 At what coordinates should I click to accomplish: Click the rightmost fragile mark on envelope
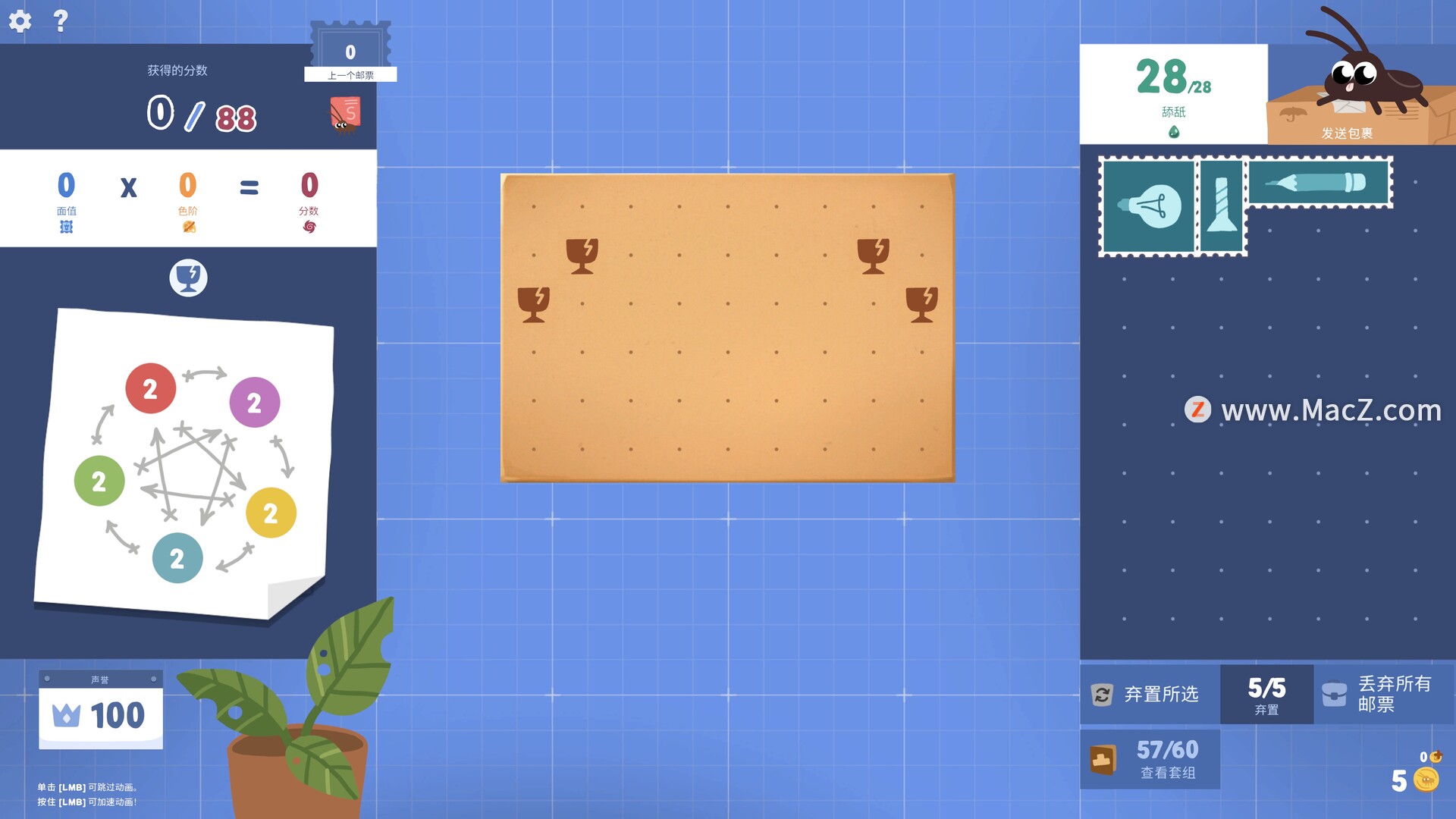pos(921,304)
